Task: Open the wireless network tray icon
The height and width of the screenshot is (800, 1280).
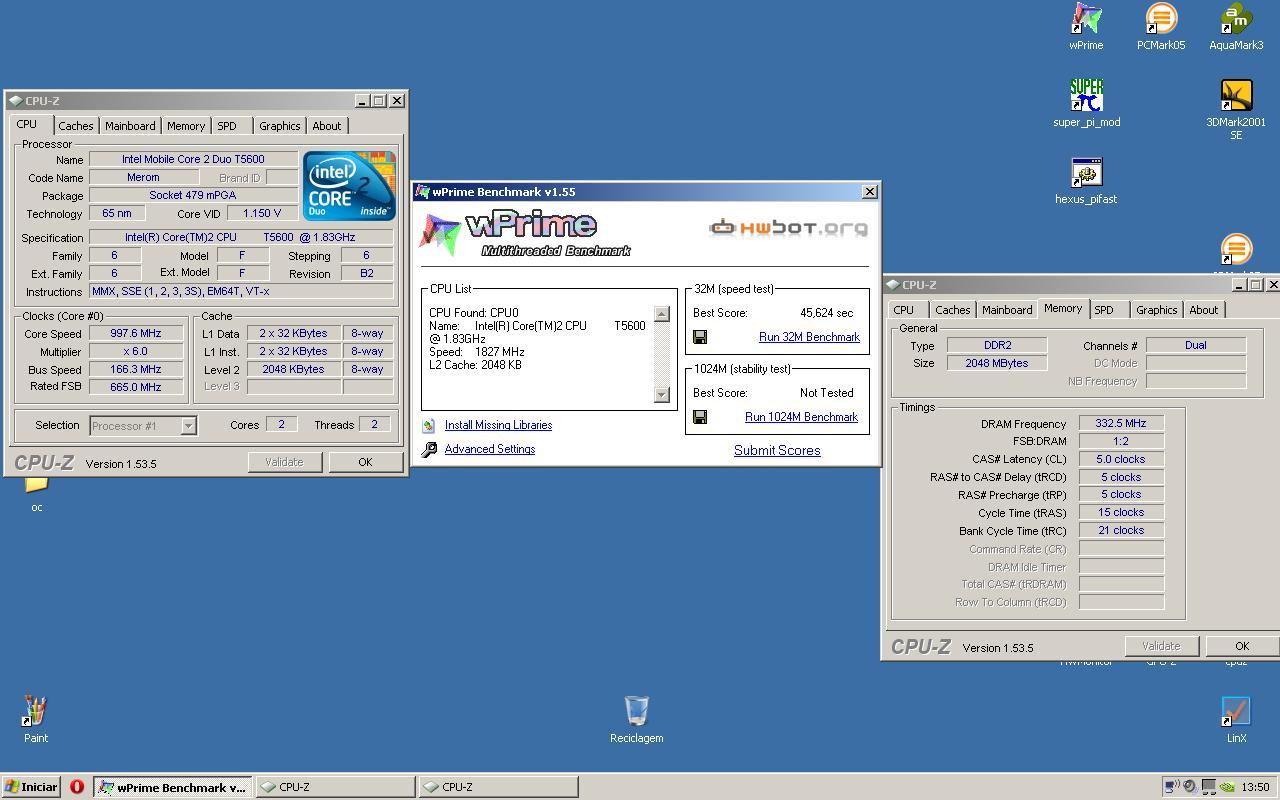Action: pos(1172,787)
